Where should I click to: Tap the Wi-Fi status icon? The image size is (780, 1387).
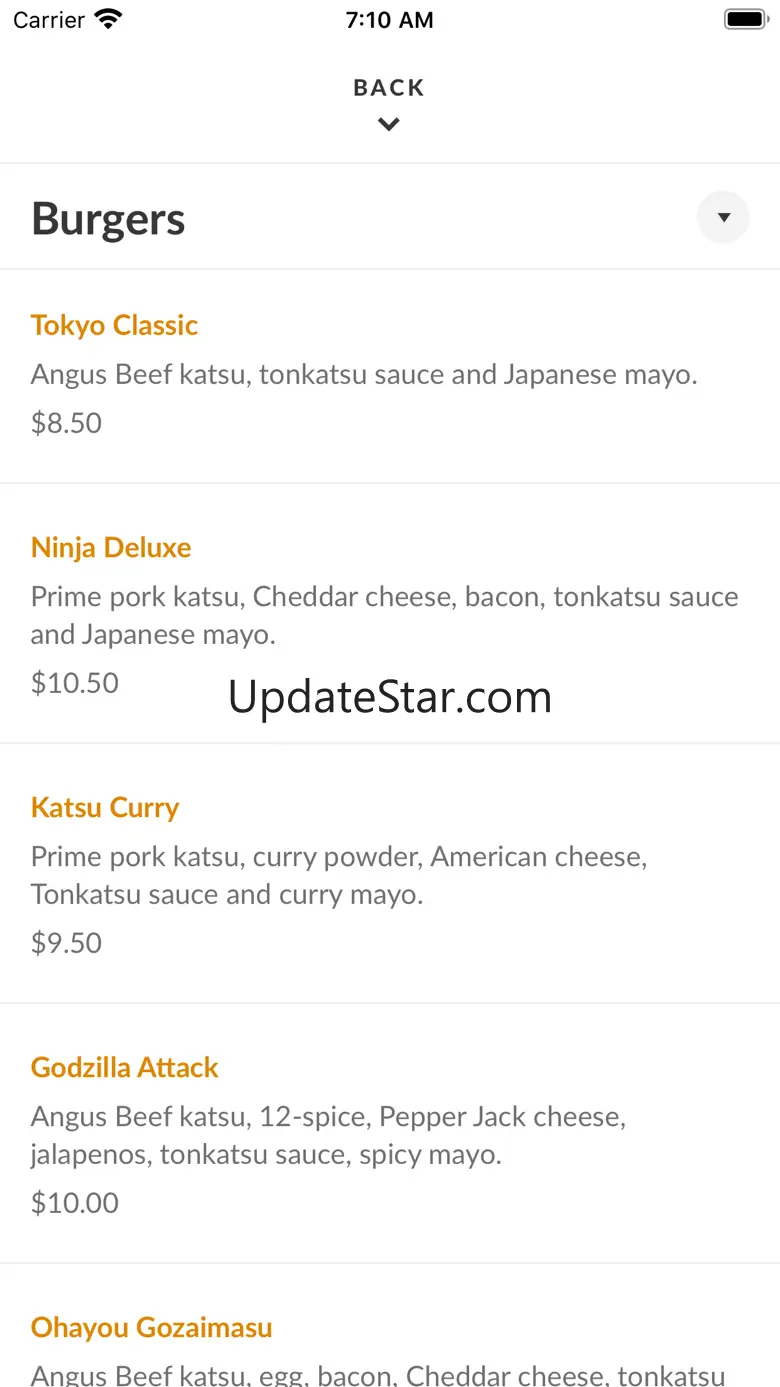click(107, 19)
